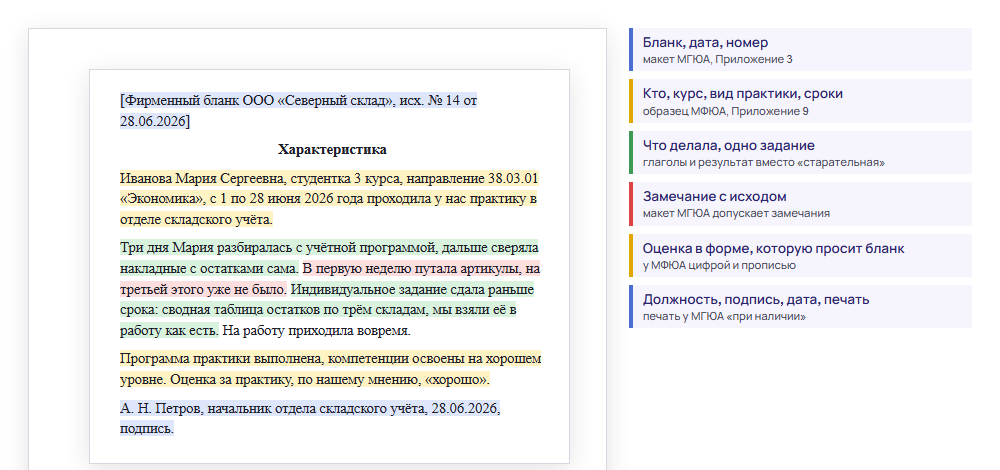Click the subtitle "у МФЮА цифрой и прописью"
This screenshot has width=1000, height=470.
719,265
